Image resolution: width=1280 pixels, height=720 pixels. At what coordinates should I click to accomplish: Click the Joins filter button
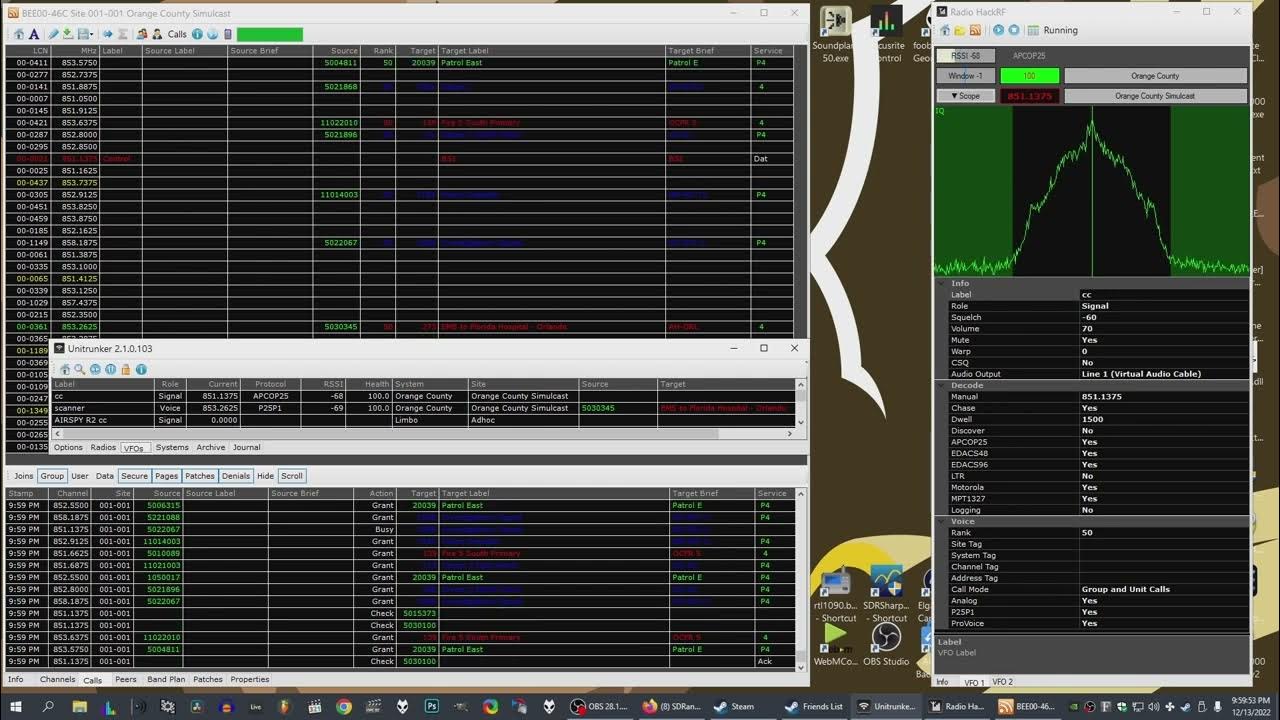[x=24, y=476]
